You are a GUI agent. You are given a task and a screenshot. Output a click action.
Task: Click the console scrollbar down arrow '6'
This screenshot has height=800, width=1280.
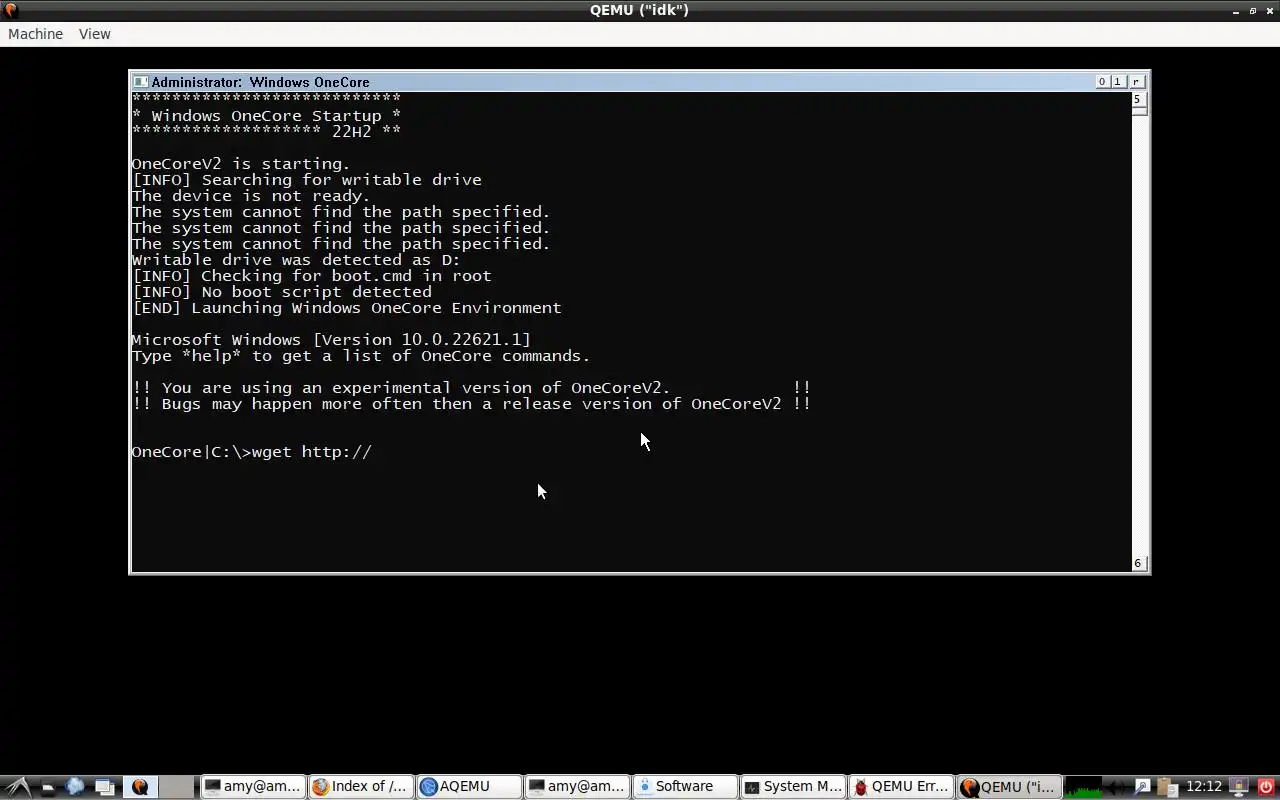(1138, 563)
